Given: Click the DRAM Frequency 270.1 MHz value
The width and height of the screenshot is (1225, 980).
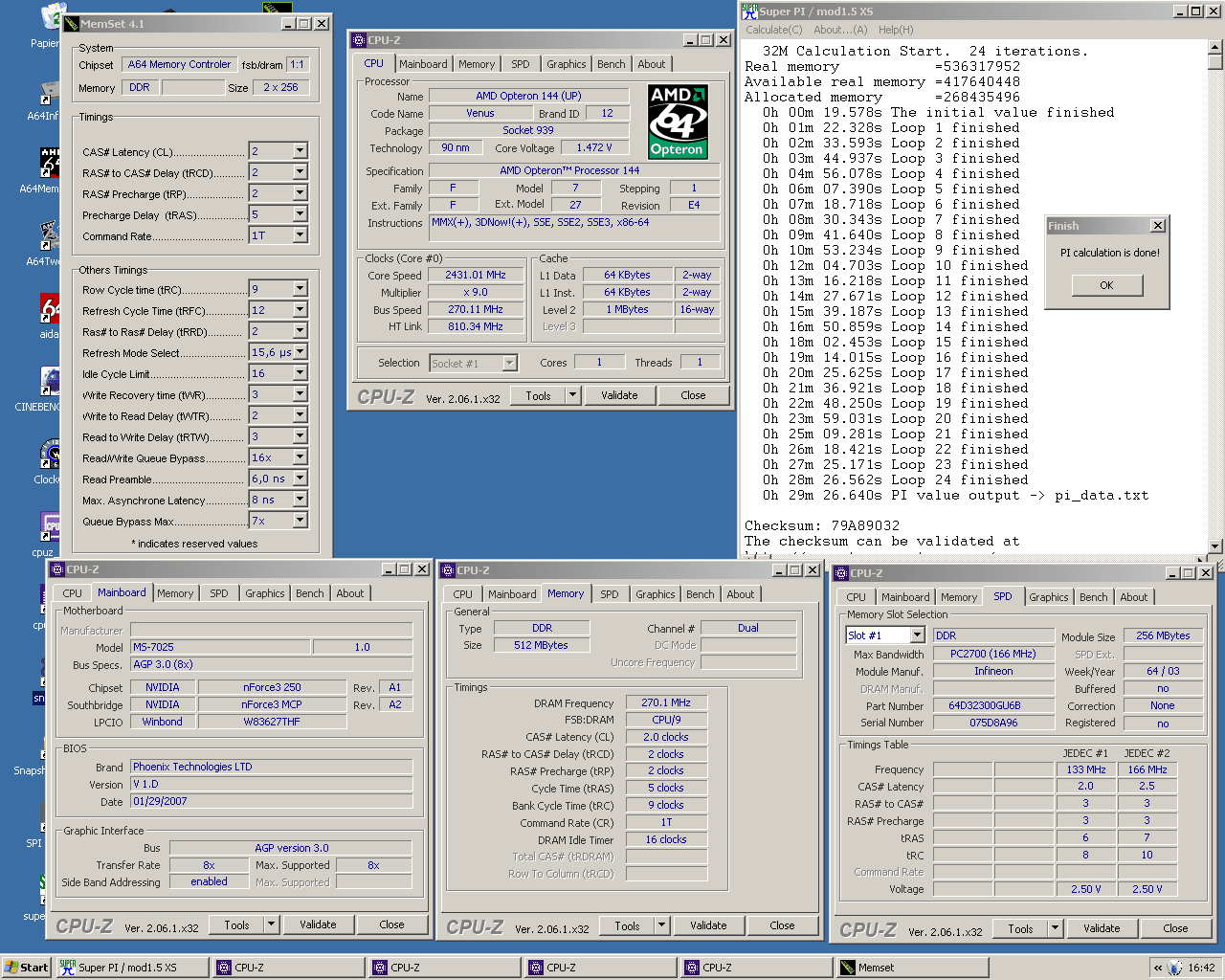Looking at the screenshot, I should coord(666,702).
